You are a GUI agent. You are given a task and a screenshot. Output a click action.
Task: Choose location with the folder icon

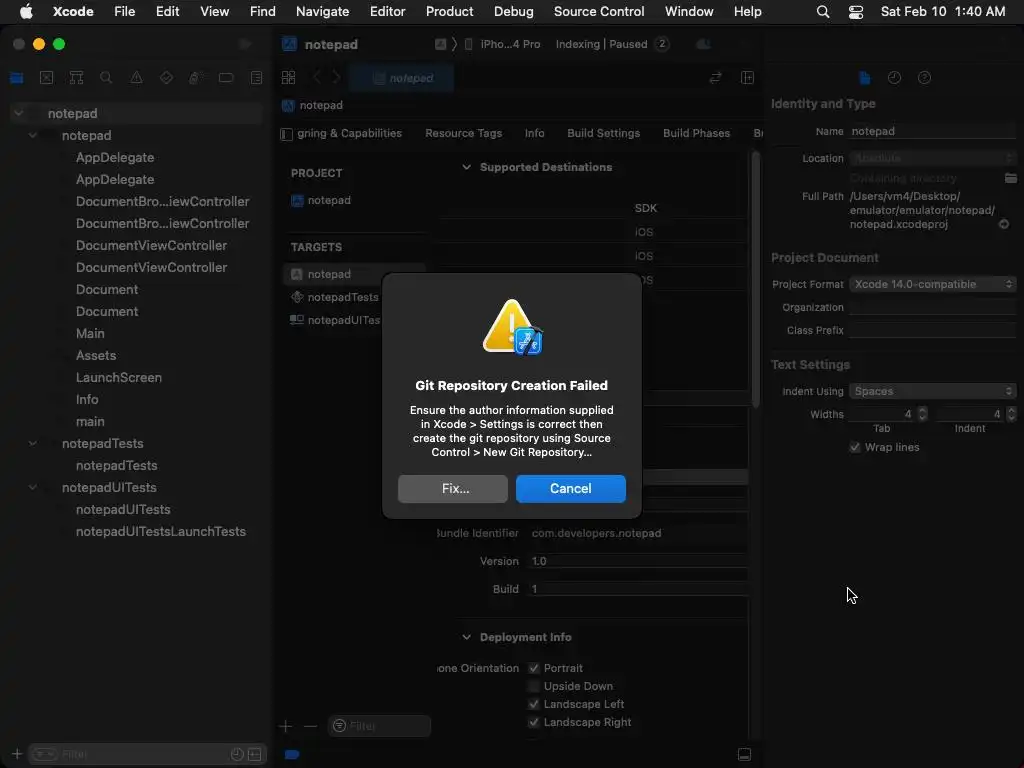tap(1010, 178)
